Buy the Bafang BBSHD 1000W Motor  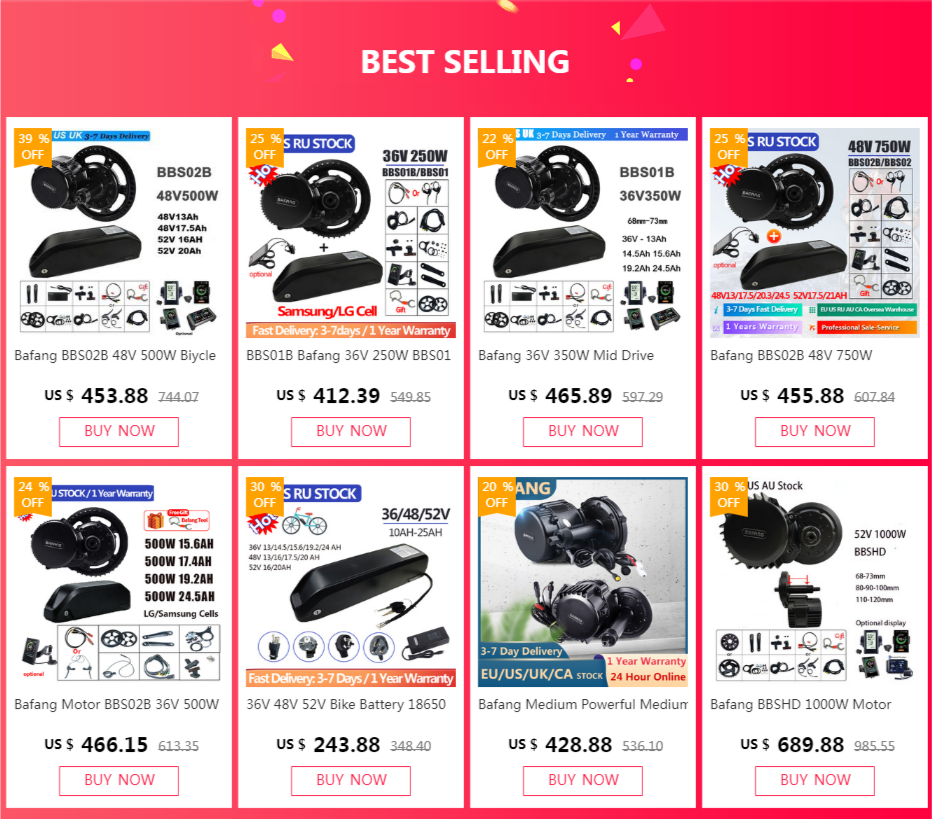[814, 780]
